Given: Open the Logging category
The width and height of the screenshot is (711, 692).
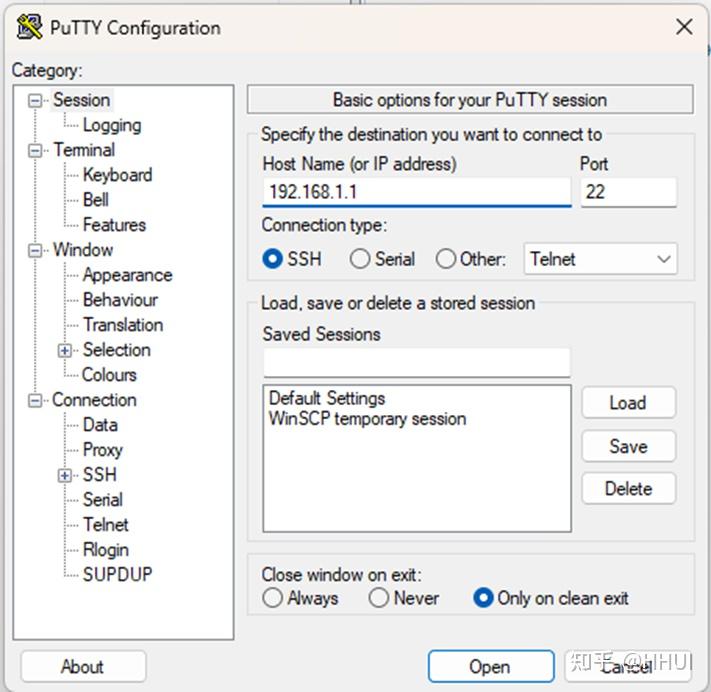Looking at the screenshot, I should (x=111, y=125).
